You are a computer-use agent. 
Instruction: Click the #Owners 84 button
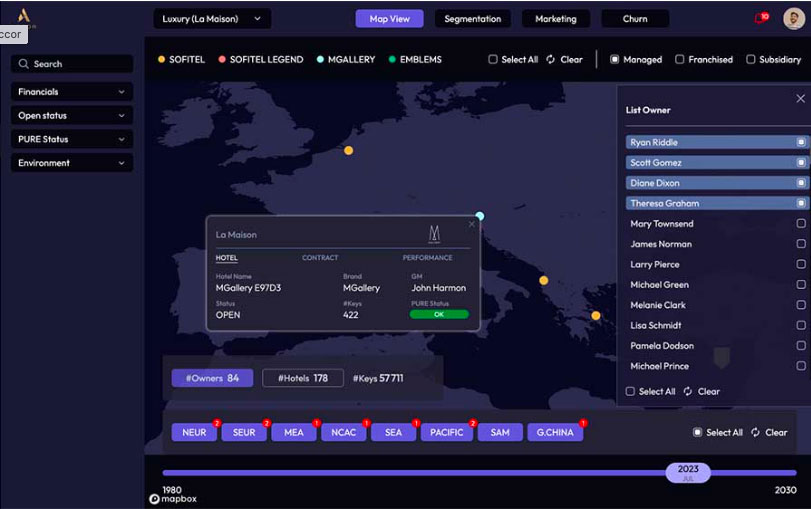213,378
